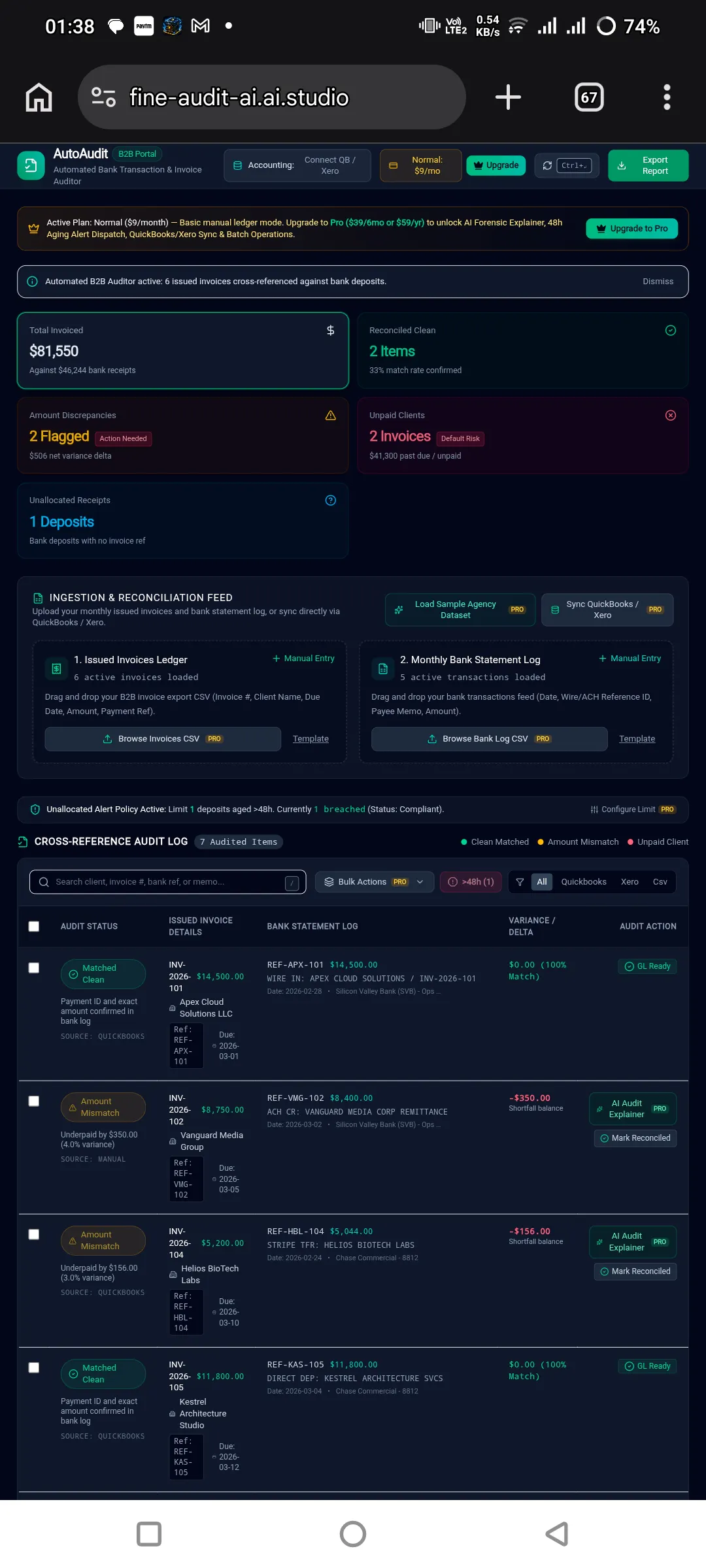Tap the Android back triangle button
This screenshot has height=1568, width=706.
557,1534
